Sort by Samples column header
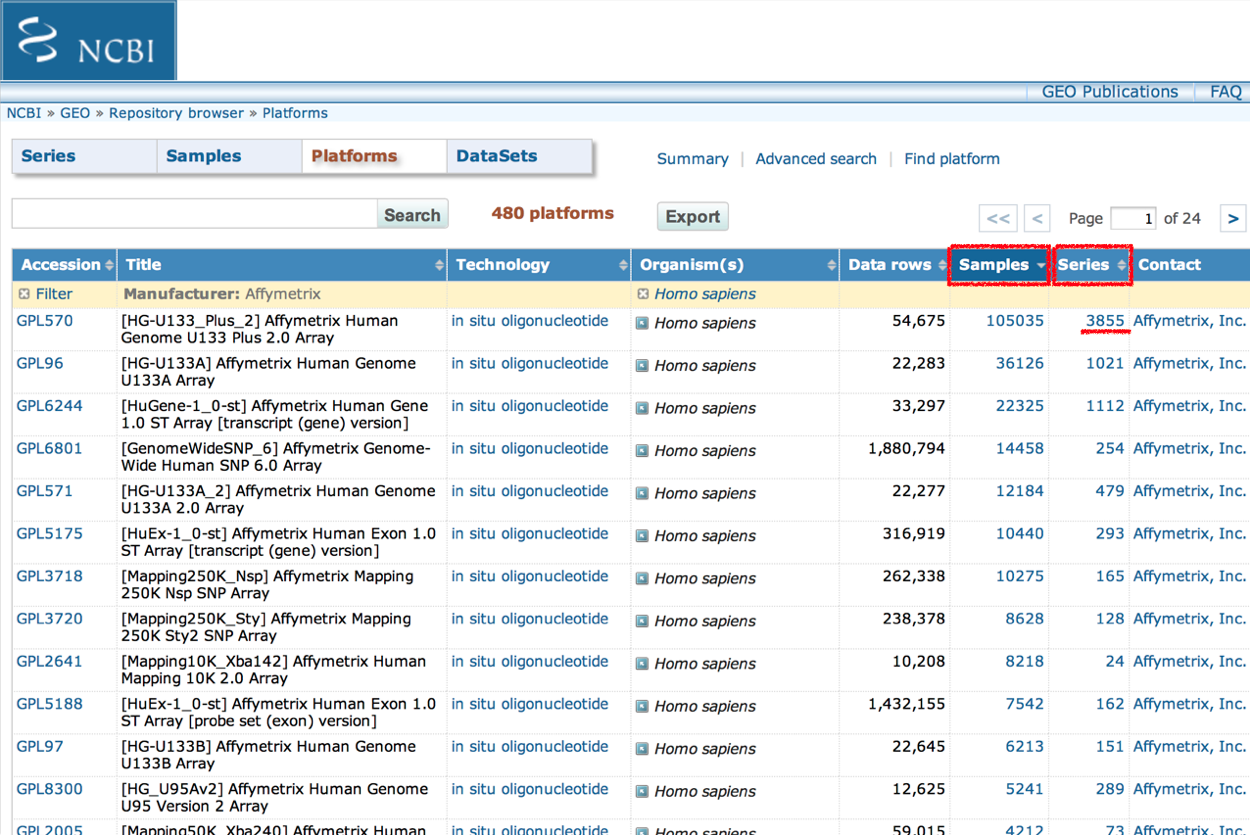This screenshot has height=835, width=1250. pos(1000,265)
